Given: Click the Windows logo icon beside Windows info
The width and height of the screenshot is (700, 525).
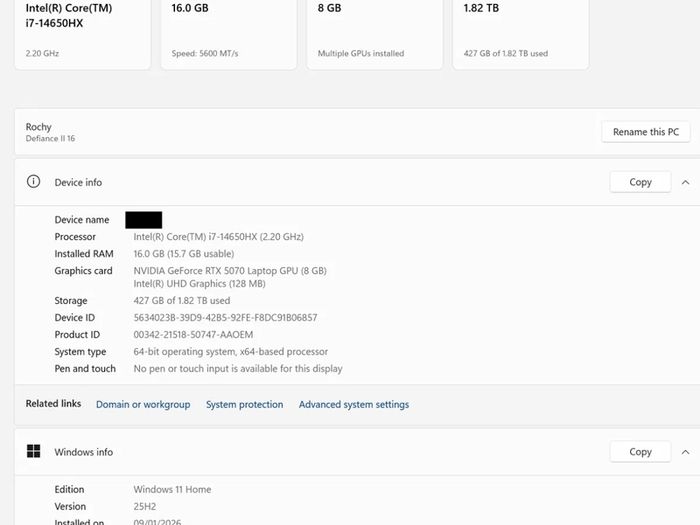Looking at the screenshot, I should (33, 451).
